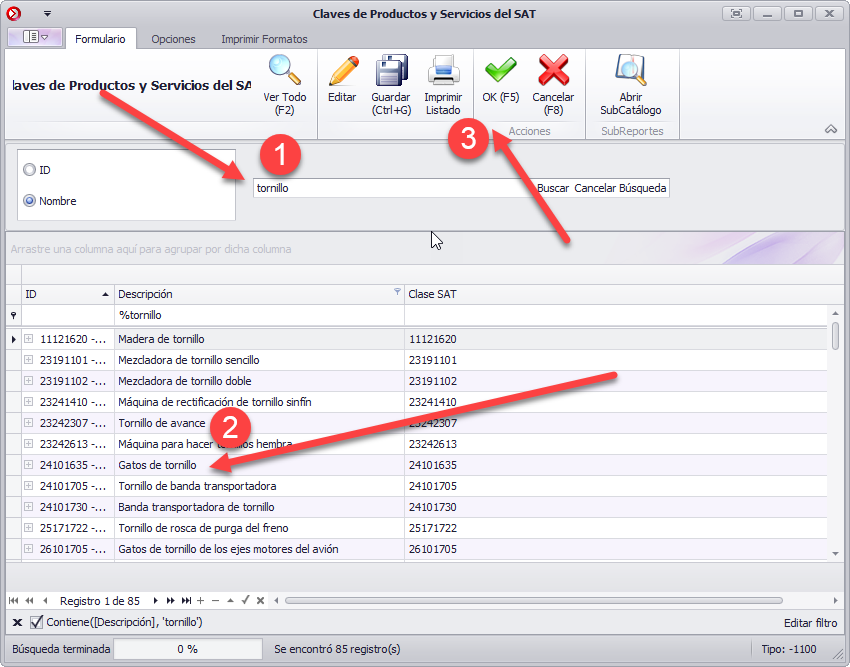Click the application logo in title bar
This screenshot has height=667, width=850.
tap(14, 14)
